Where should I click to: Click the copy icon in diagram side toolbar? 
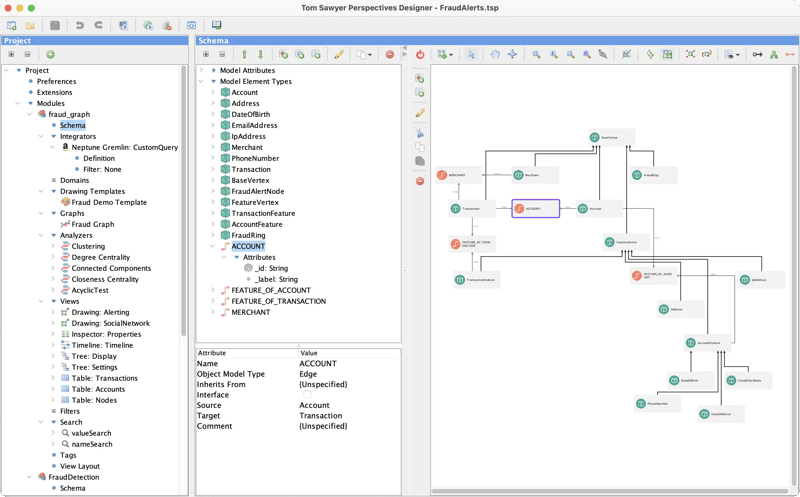(420, 147)
